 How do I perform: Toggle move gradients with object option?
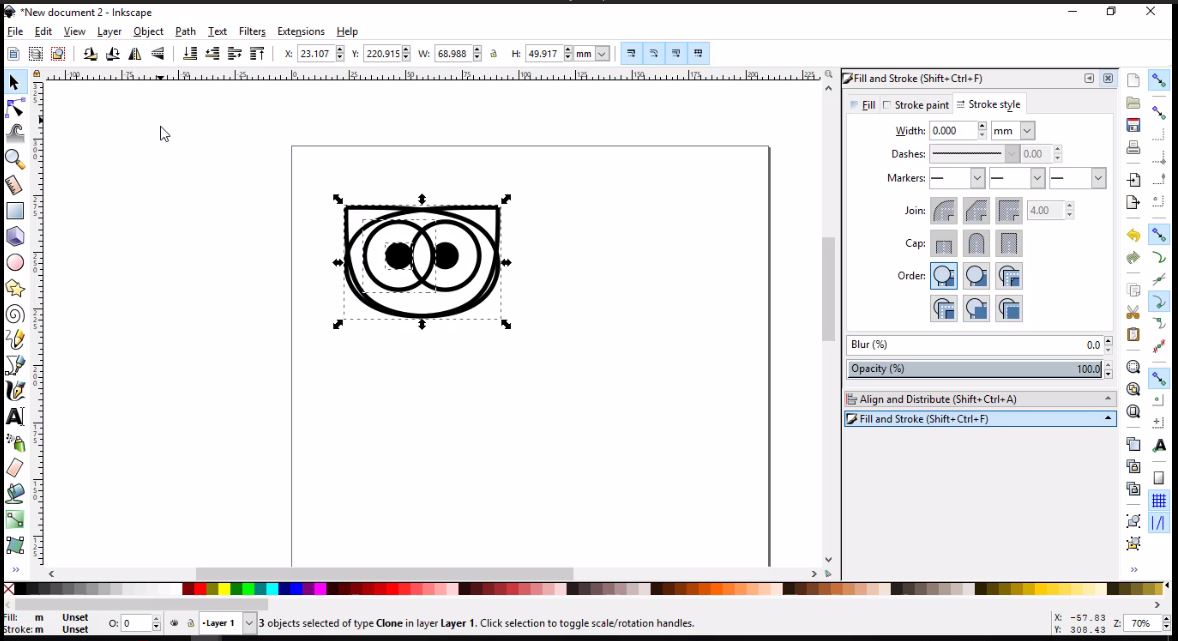coord(676,53)
